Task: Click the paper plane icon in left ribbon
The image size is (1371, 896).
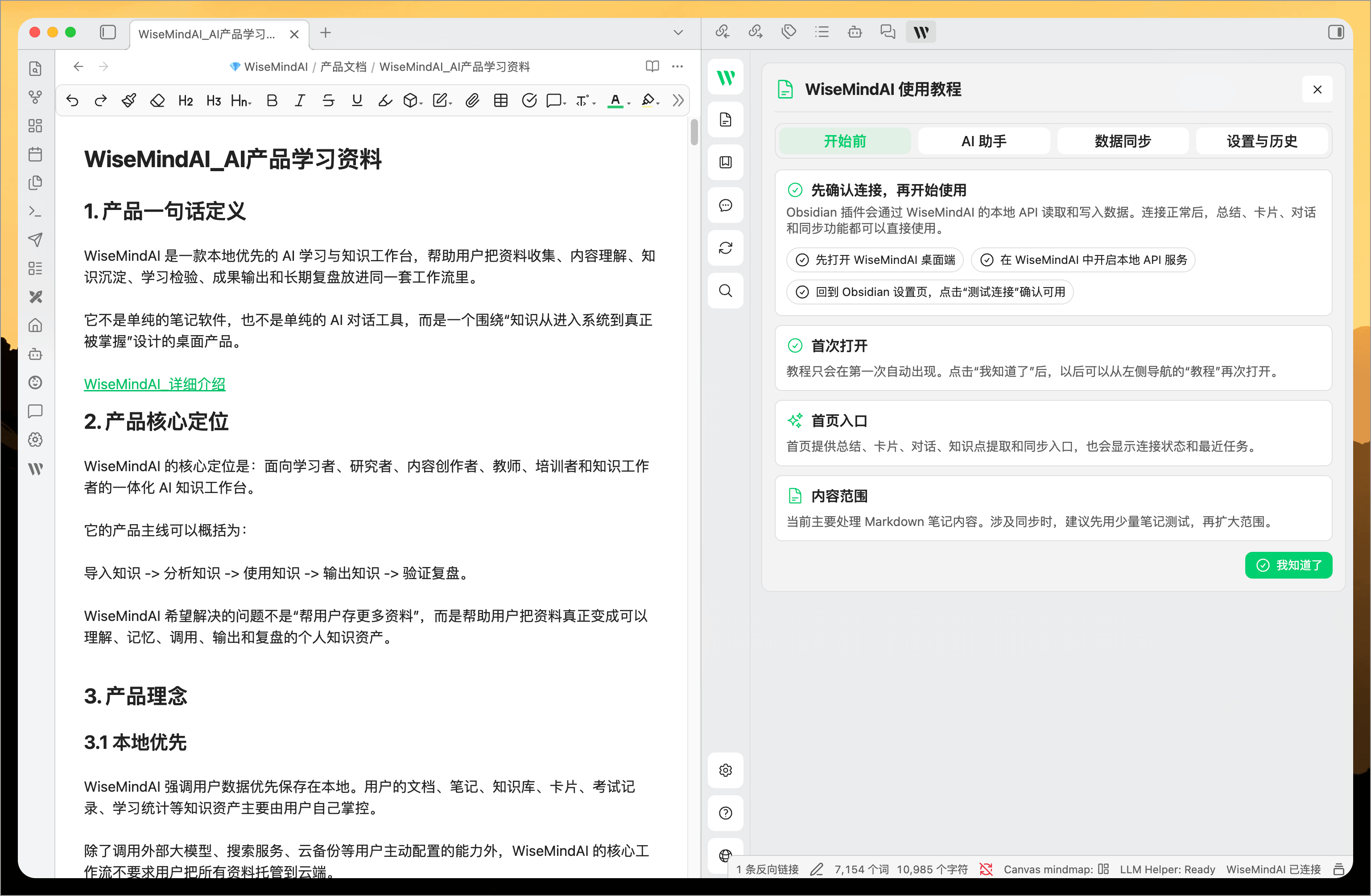Action: click(35, 239)
